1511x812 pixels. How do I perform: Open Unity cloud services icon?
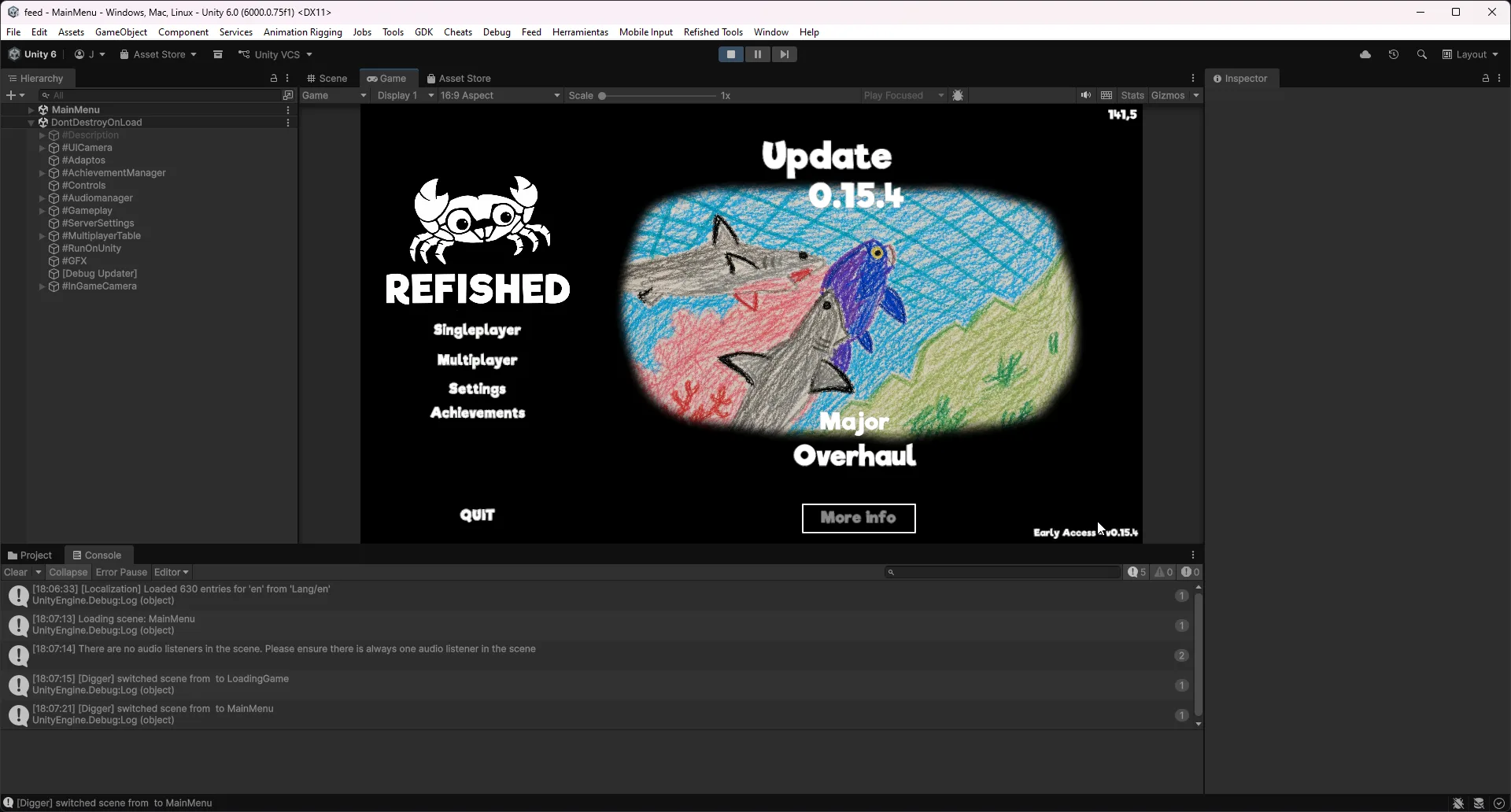point(1365,54)
